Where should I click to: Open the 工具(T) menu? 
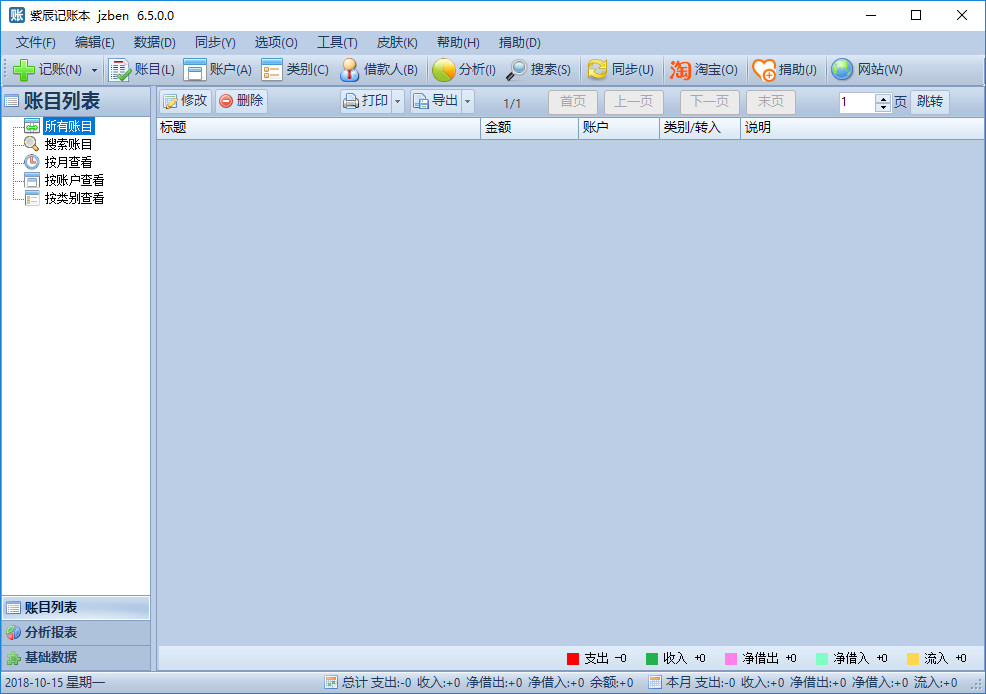click(x=337, y=43)
